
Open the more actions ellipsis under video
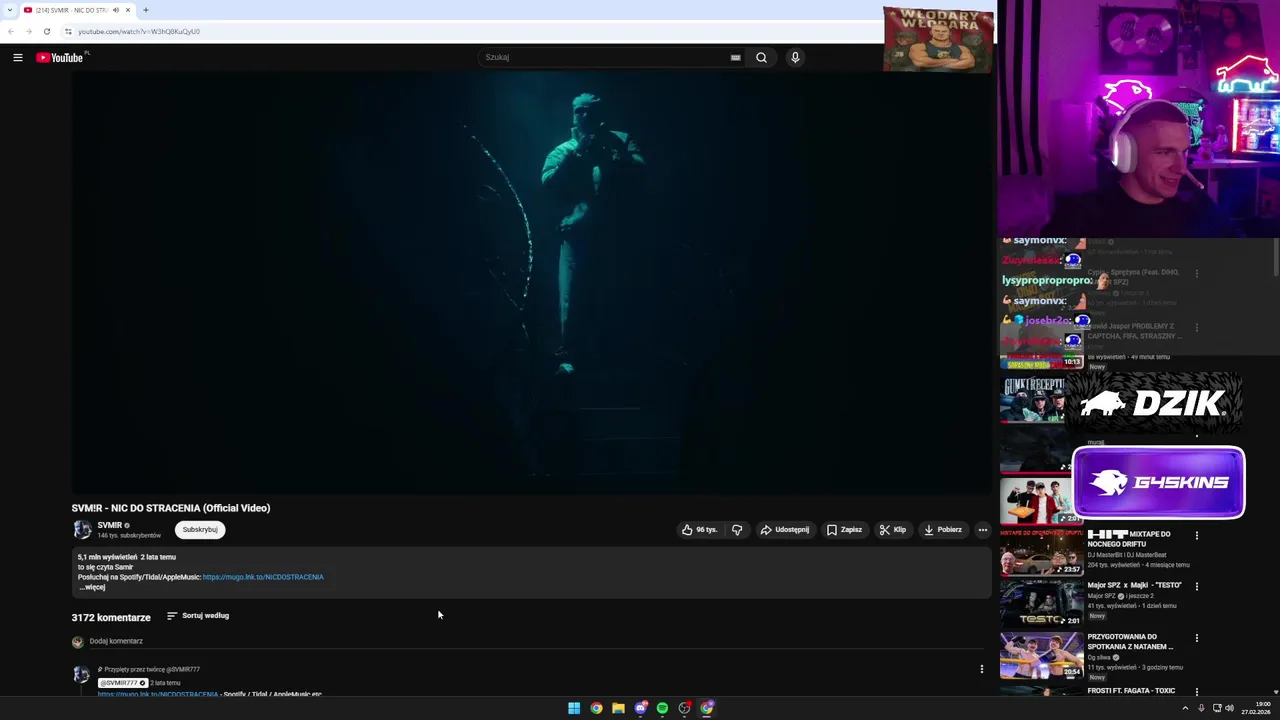(x=982, y=530)
